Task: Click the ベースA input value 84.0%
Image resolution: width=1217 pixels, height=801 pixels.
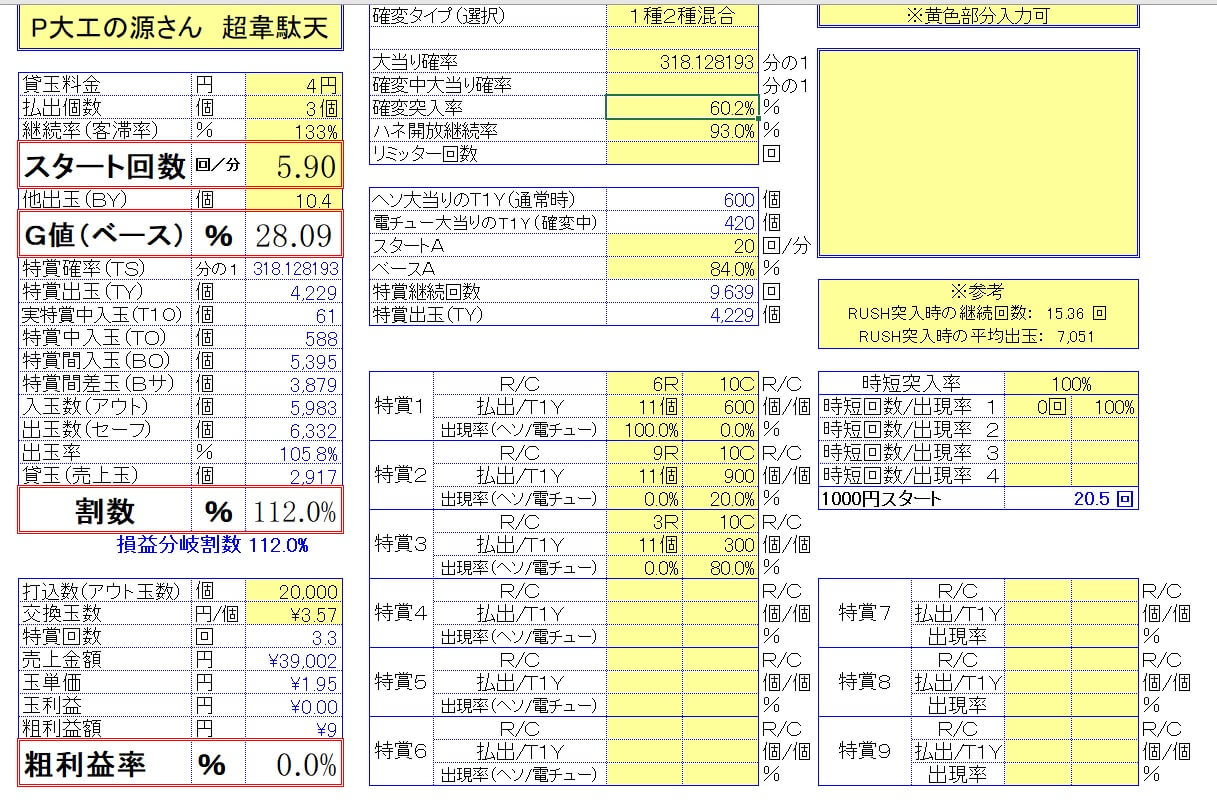Action: [x=682, y=269]
